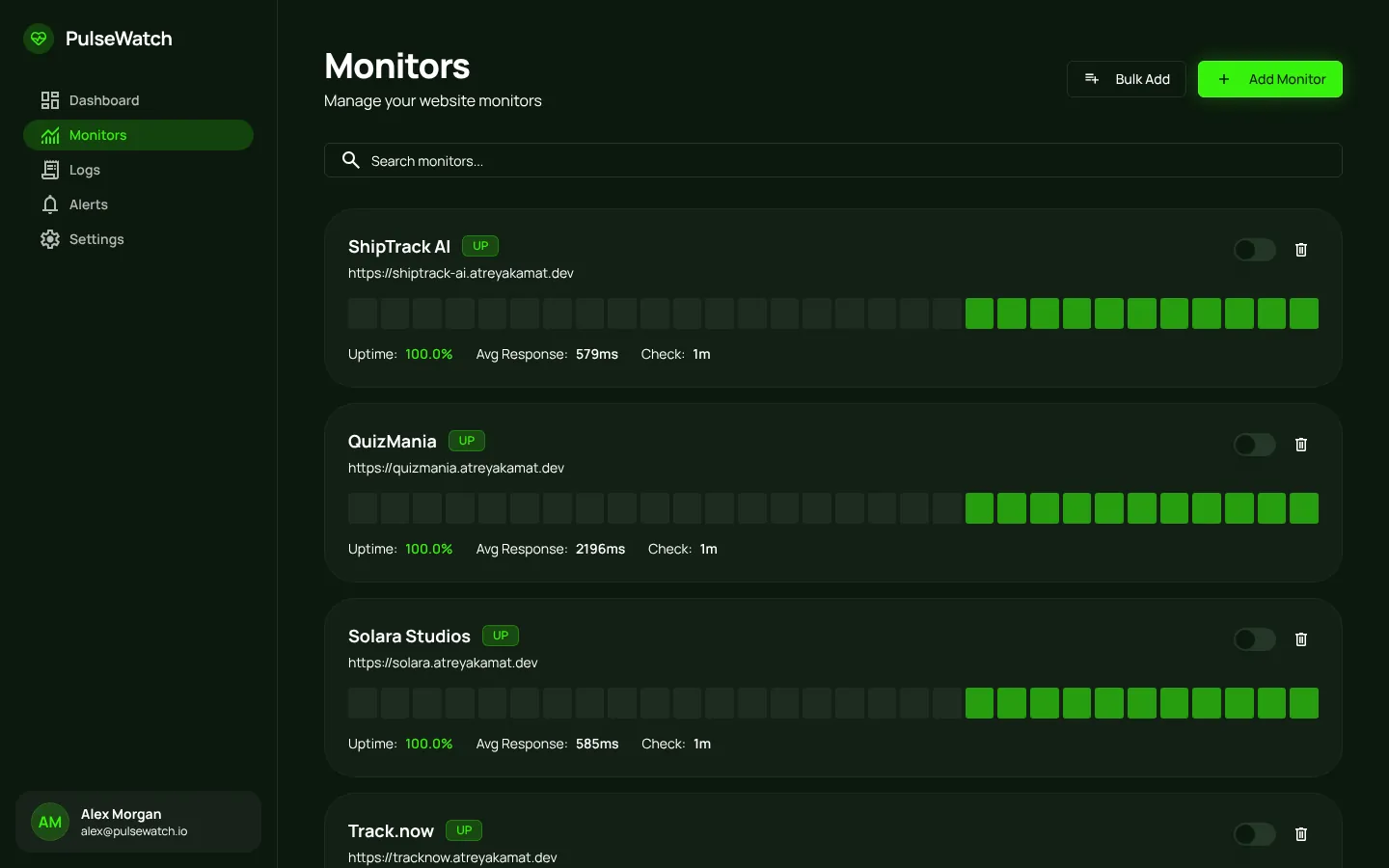Click the plus icon on Add Monitor
The height and width of the screenshot is (868, 1389).
click(x=1224, y=79)
